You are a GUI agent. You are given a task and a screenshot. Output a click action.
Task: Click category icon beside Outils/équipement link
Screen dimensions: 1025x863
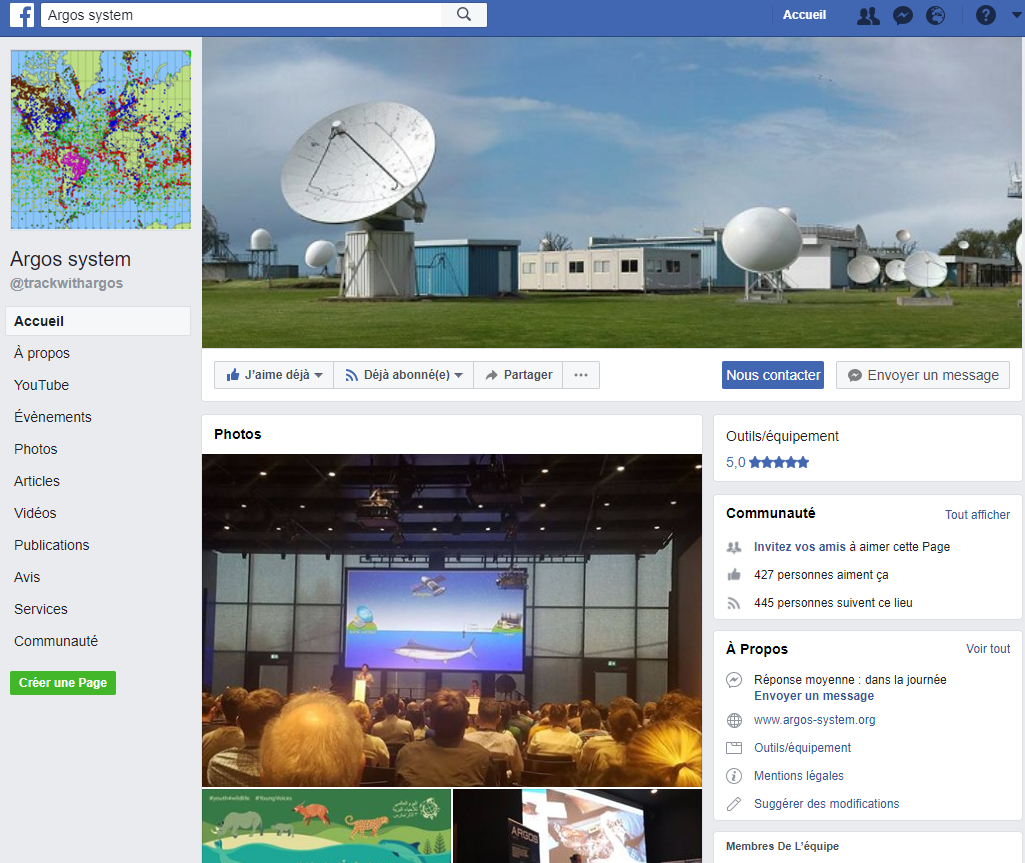(734, 748)
